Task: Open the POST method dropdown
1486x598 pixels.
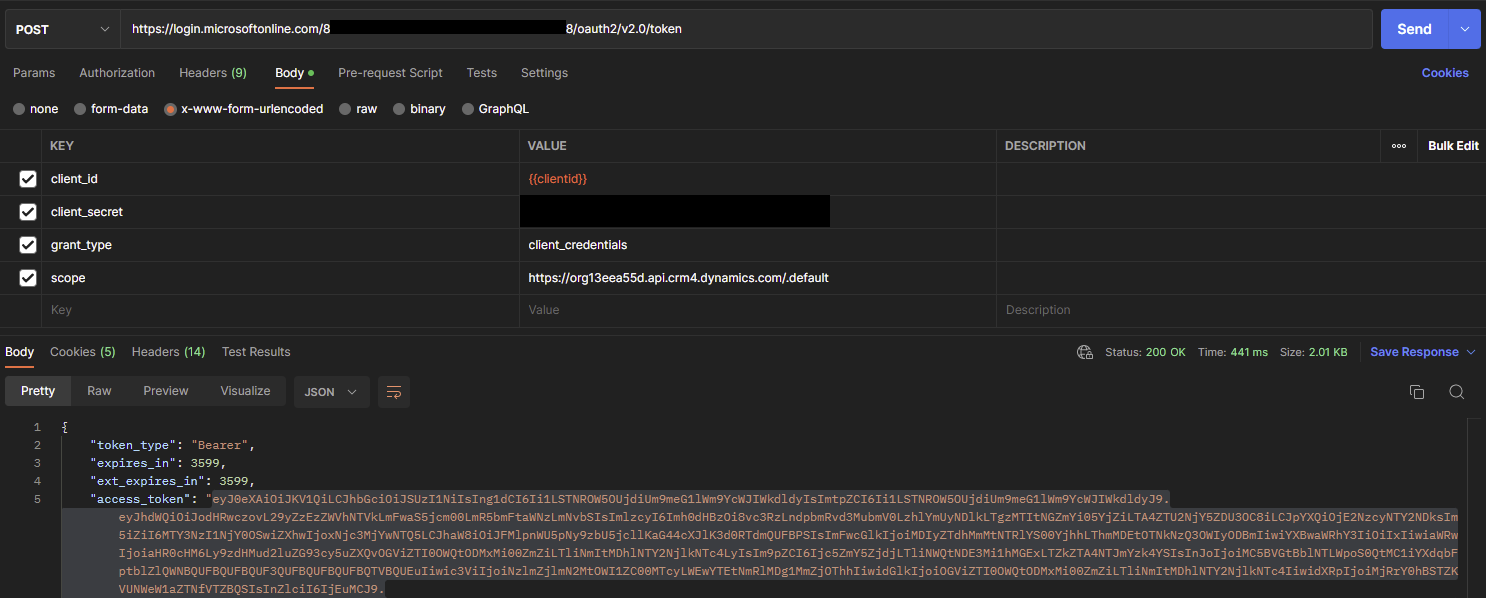Action: pyautogui.click(x=62, y=29)
